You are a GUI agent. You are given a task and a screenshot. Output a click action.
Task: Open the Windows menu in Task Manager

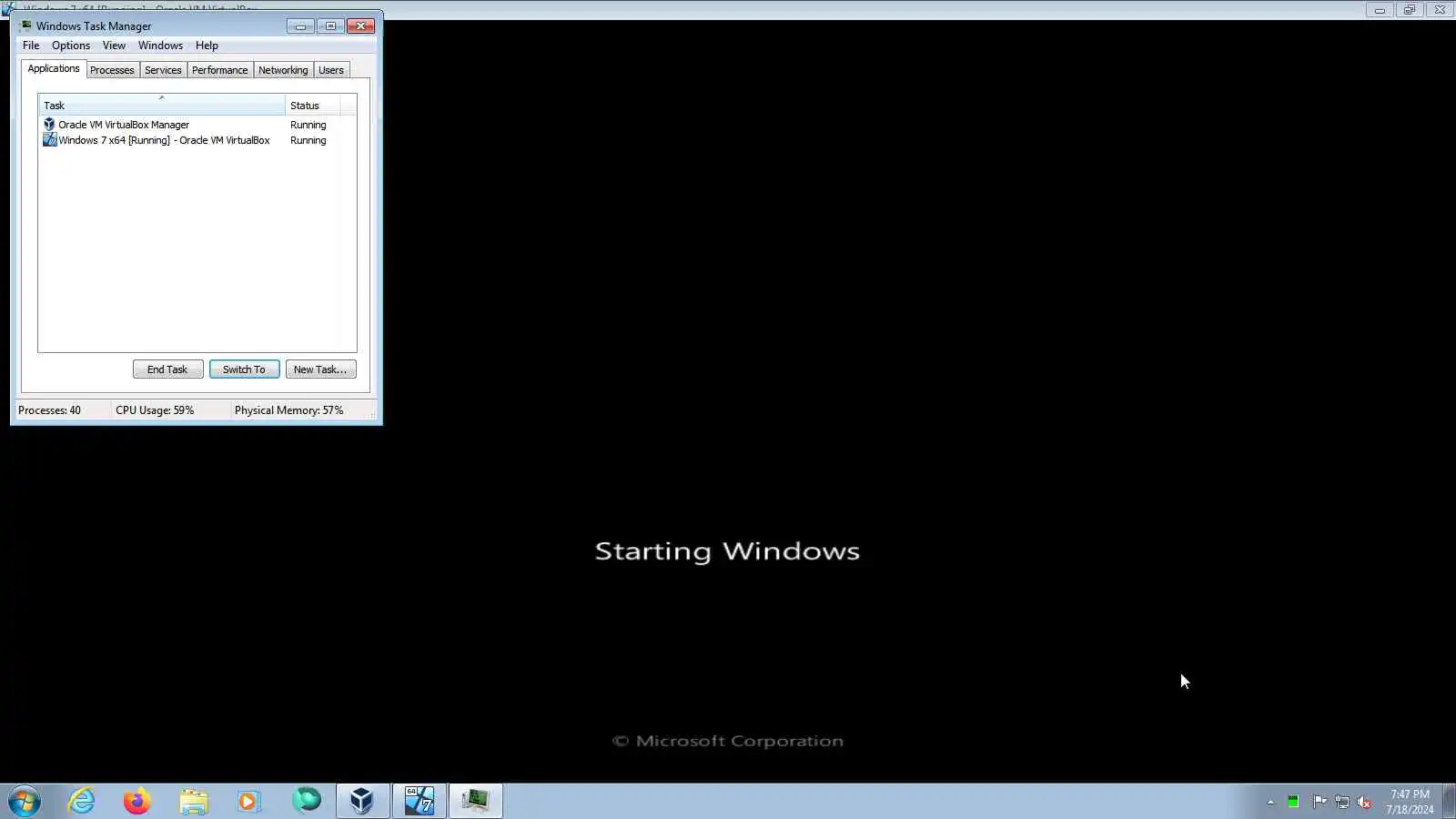click(x=160, y=45)
